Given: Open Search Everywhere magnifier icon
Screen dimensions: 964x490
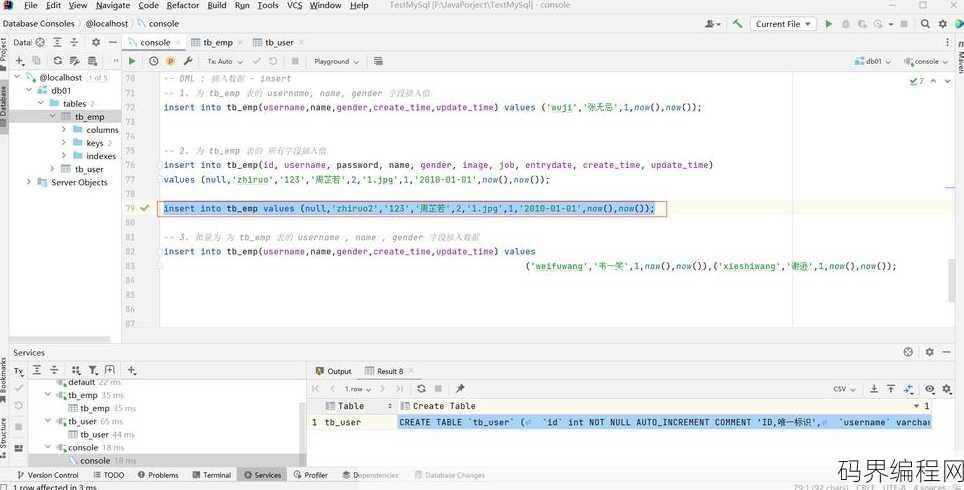Looking at the screenshot, I should coord(925,24).
